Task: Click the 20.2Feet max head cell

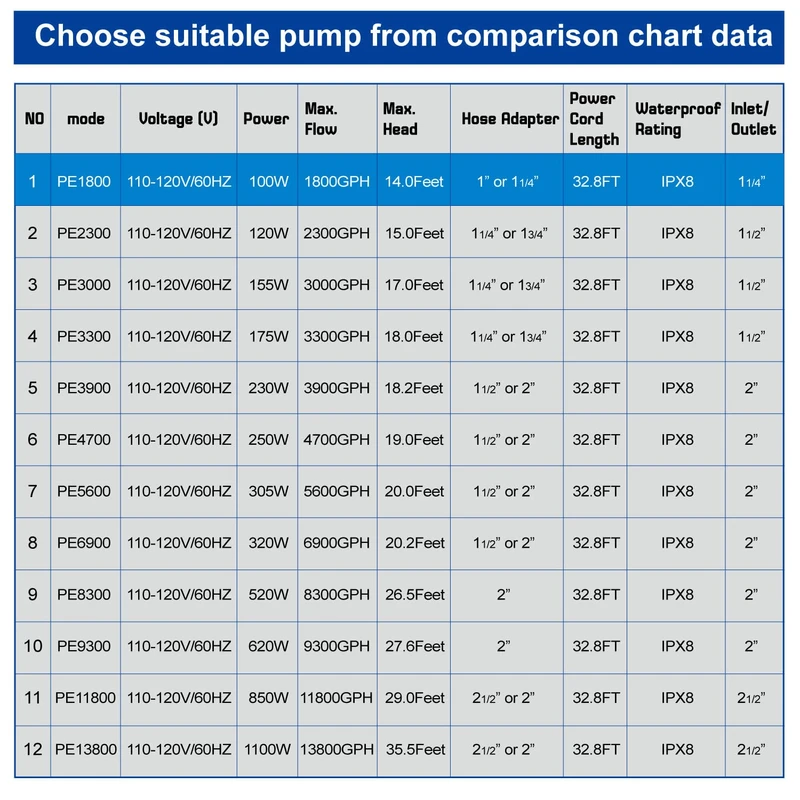Action: pos(414,542)
